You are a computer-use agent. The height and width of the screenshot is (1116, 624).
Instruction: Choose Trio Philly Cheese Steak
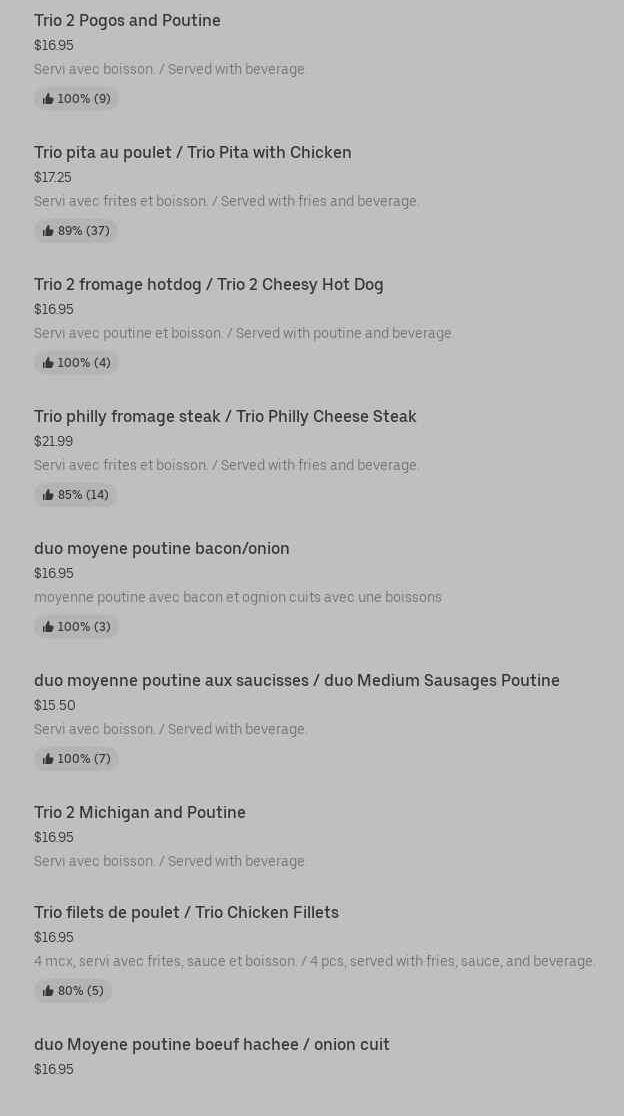tap(225, 416)
